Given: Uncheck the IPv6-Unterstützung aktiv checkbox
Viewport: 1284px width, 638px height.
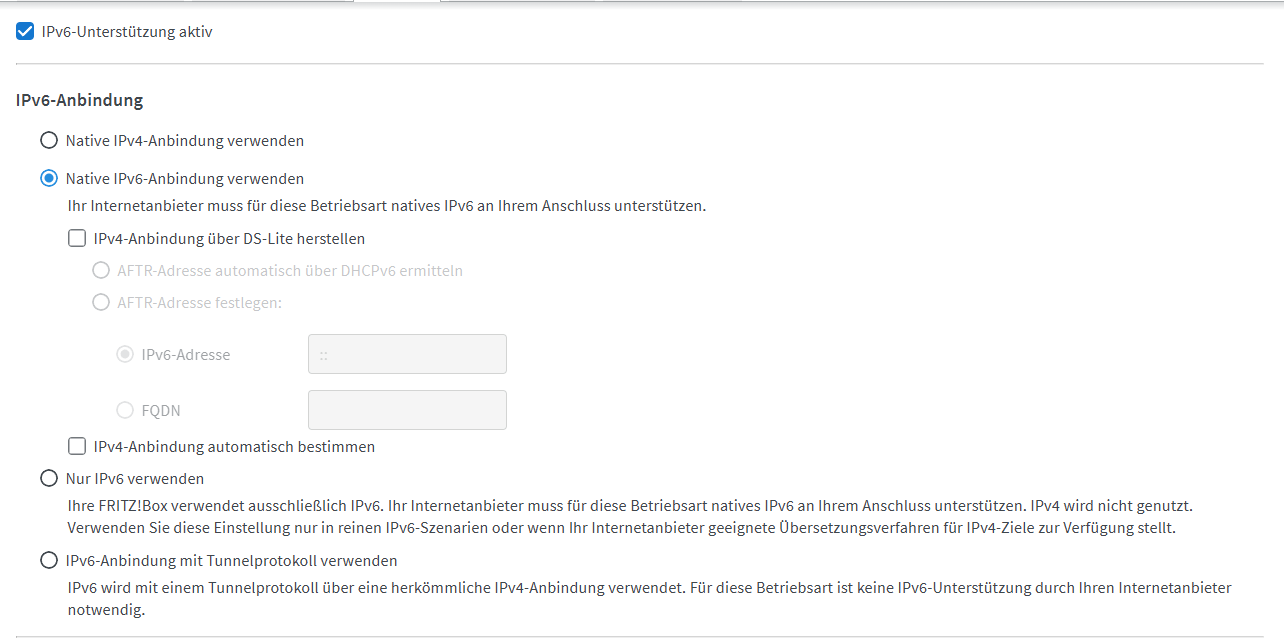Looking at the screenshot, I should (26, 32).
